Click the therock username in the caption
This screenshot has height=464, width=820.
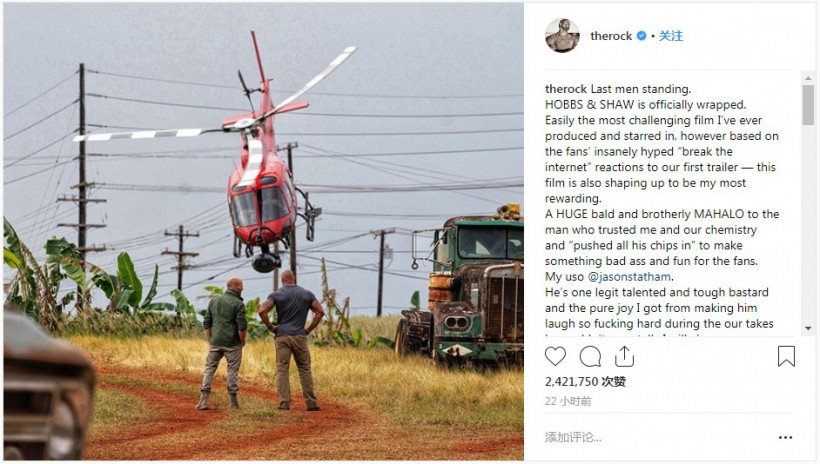[x=566, y=89]
